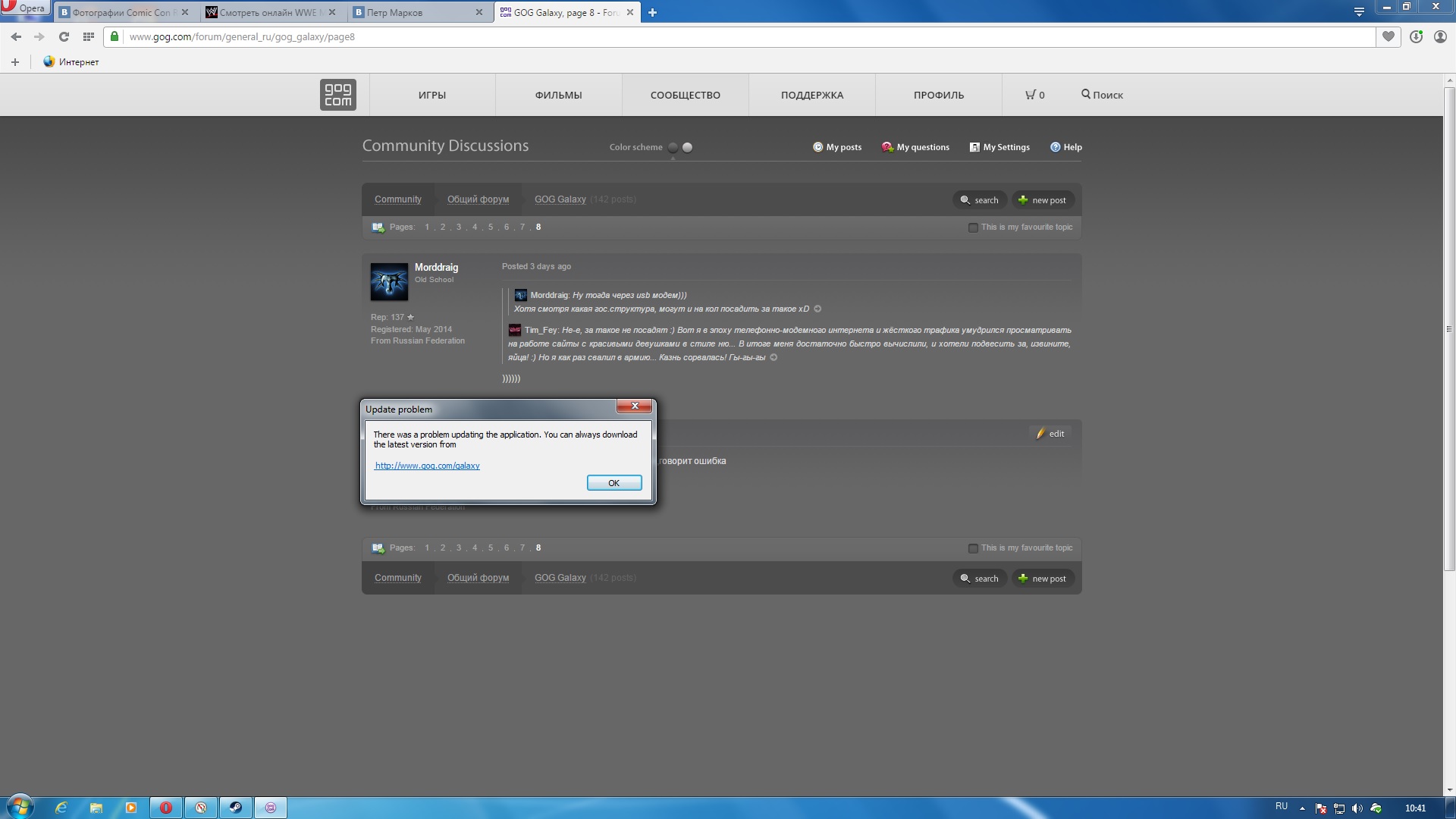The width and height of the screenshot is (1456, 819).
Task: Open the ПОДДЕРЖКА menu
Action: point(812,95)
